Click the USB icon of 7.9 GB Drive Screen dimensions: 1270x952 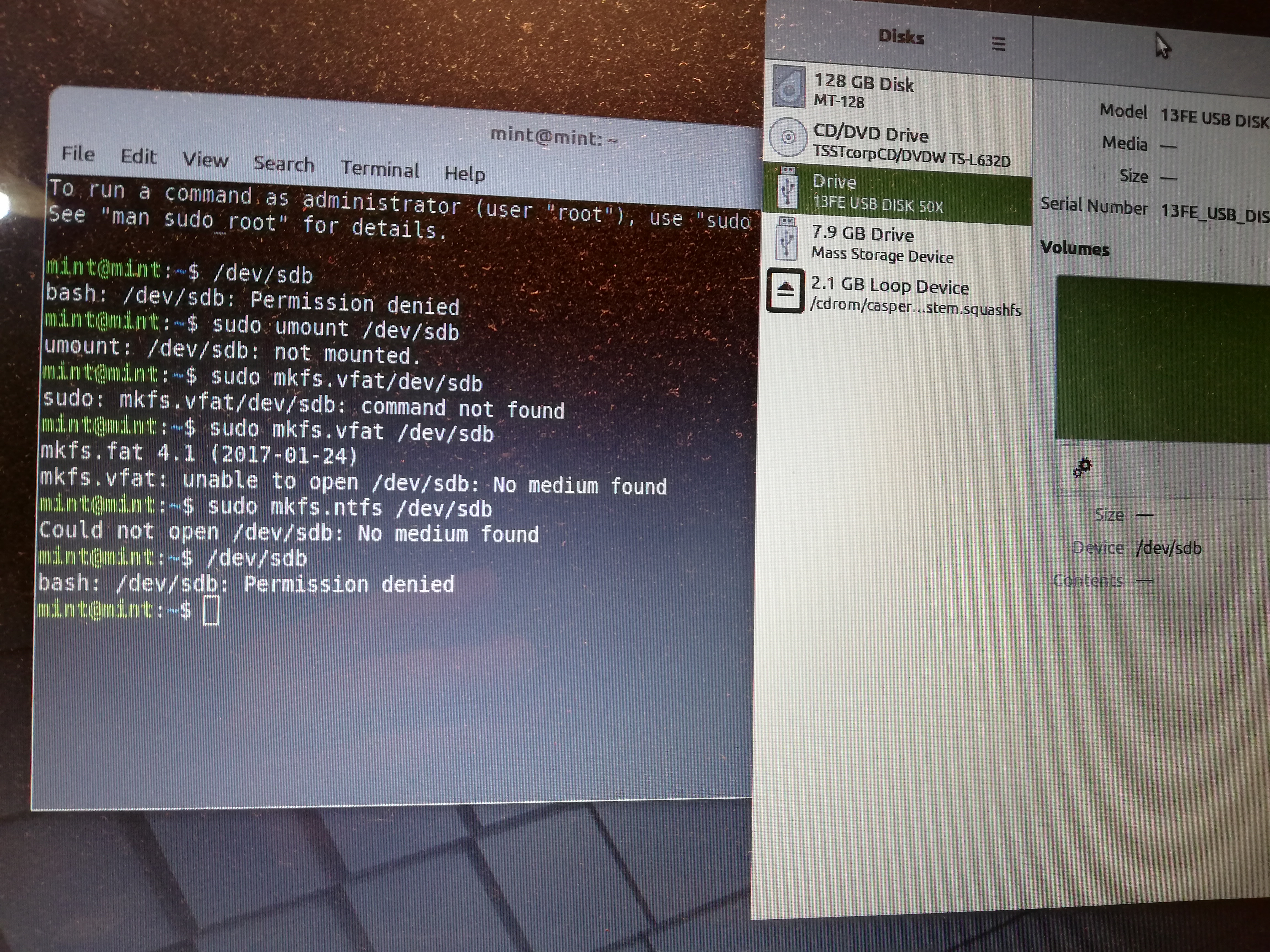pyautogui.click(x=786, y=238)
